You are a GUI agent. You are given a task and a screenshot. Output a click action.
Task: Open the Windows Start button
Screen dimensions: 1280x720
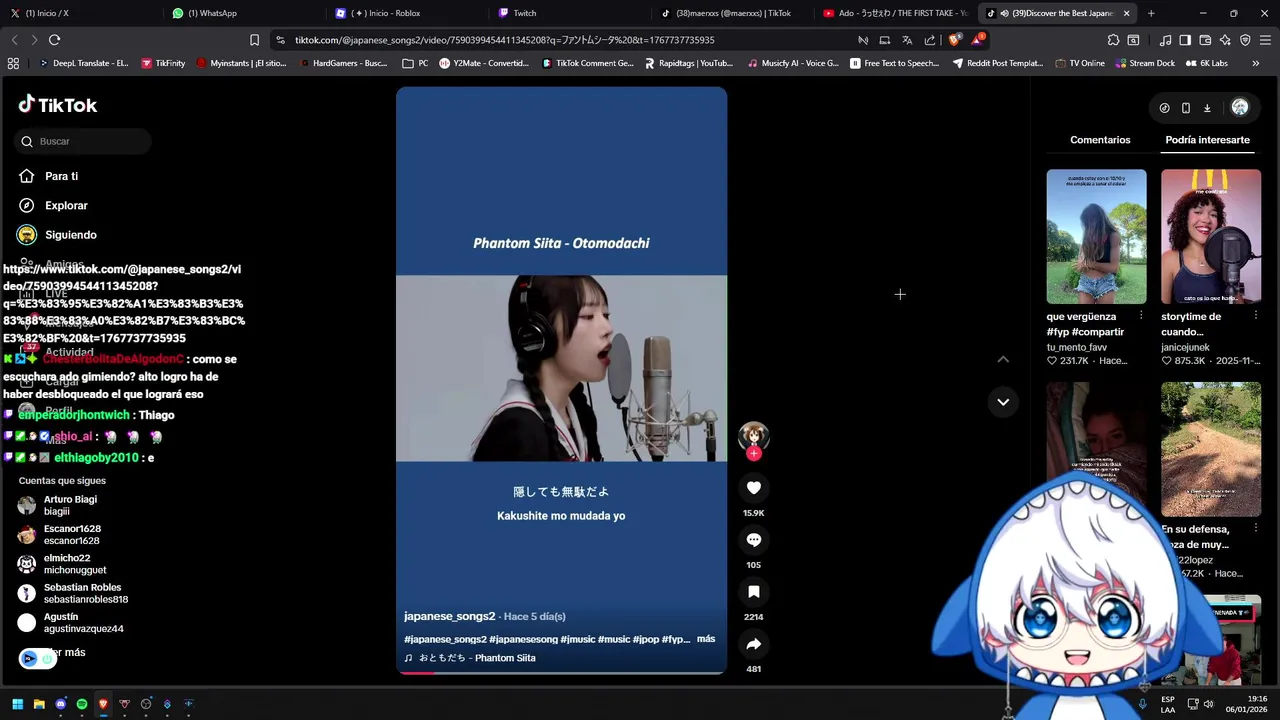coord(17,704)
